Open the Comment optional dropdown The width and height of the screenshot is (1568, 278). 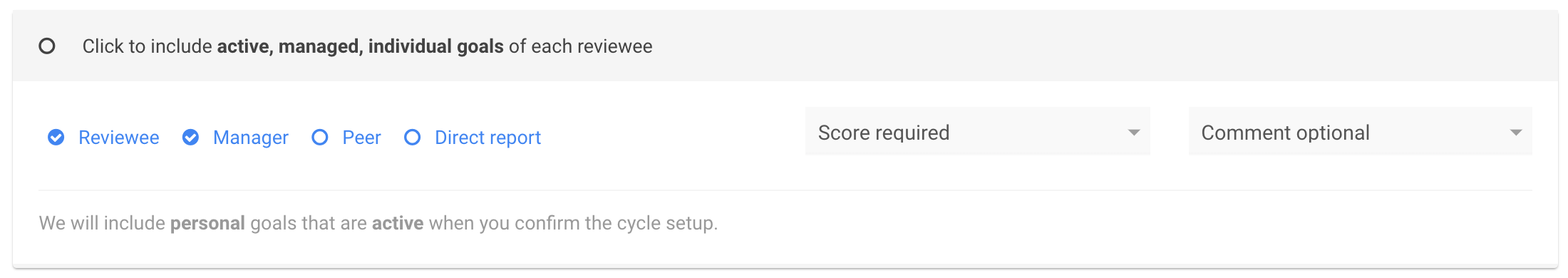(x=1360, y=132)
